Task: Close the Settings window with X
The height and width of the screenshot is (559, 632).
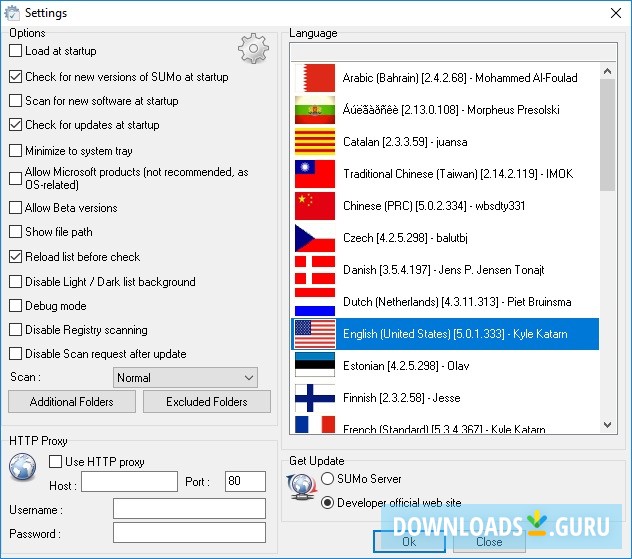Action: pos(615,13)
